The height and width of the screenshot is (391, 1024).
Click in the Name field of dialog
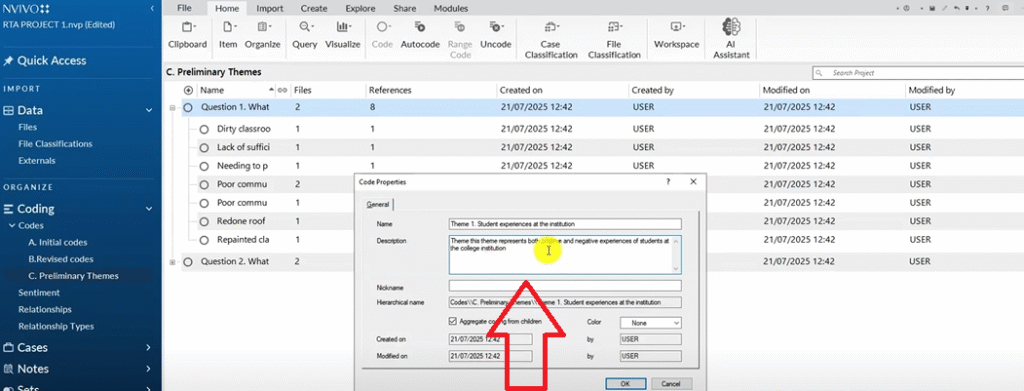(x=565, y=224)
